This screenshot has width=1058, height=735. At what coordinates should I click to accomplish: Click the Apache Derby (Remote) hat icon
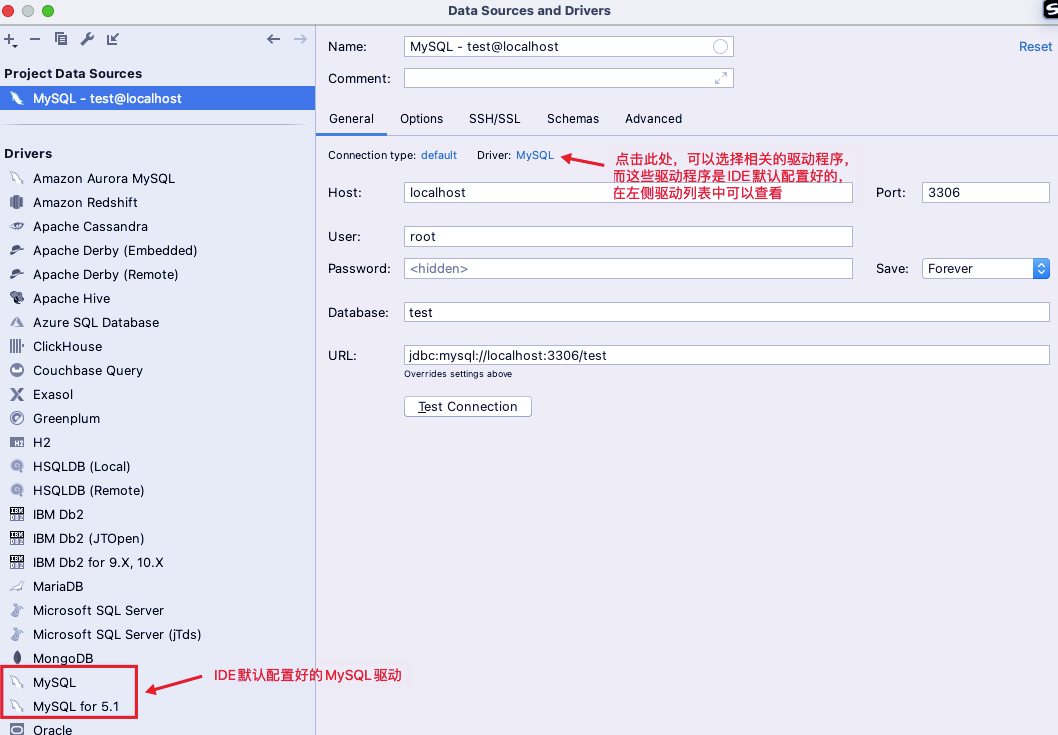pyautogui.click(x=17, y=274)
